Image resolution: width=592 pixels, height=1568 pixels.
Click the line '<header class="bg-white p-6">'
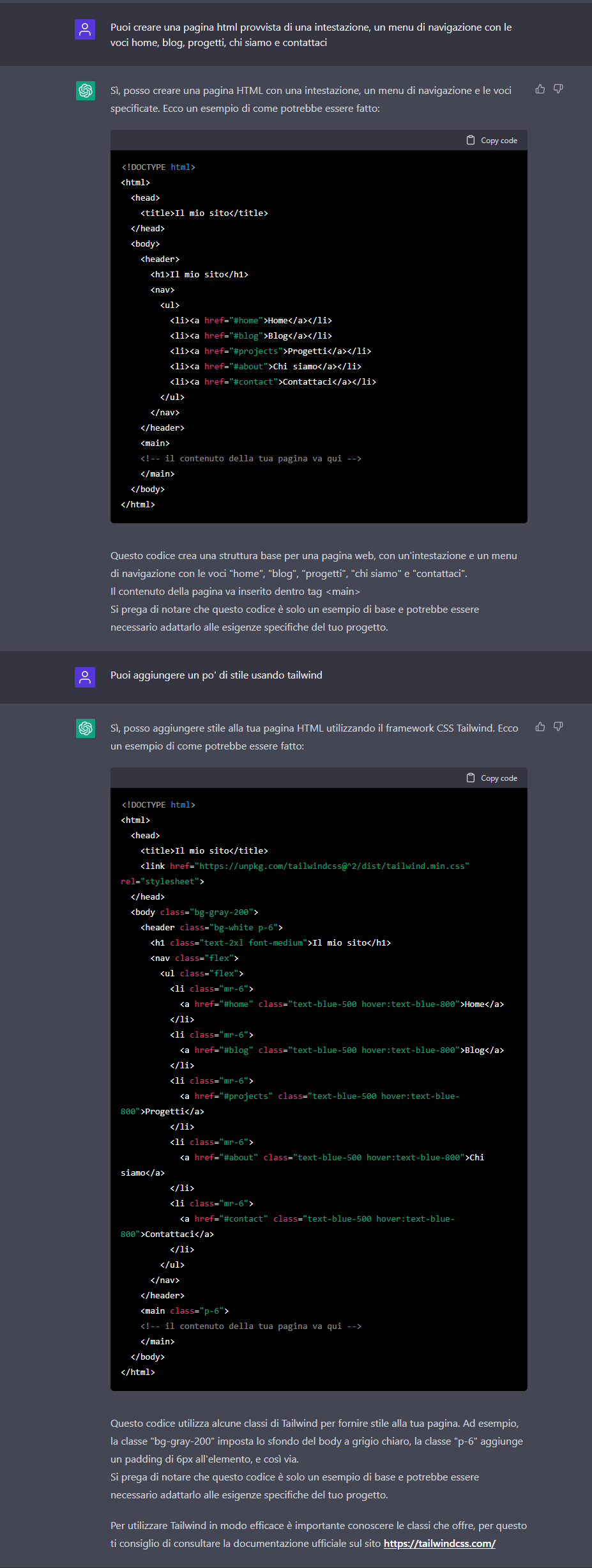[x=212, y=927]
